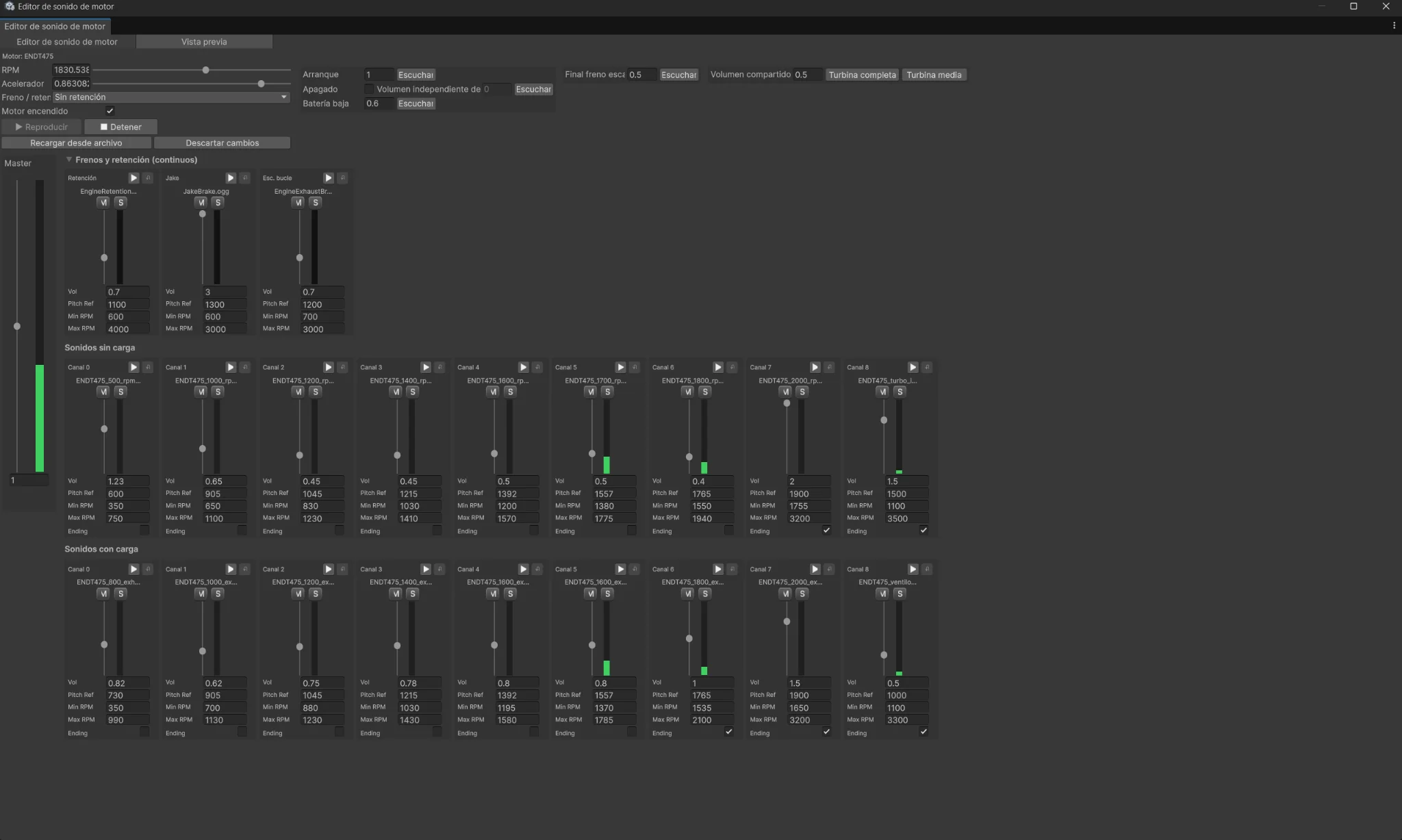Click revert icon of sin carga Canal 4
This screenshot has width=1402, height=840.
tap(537, 368)
